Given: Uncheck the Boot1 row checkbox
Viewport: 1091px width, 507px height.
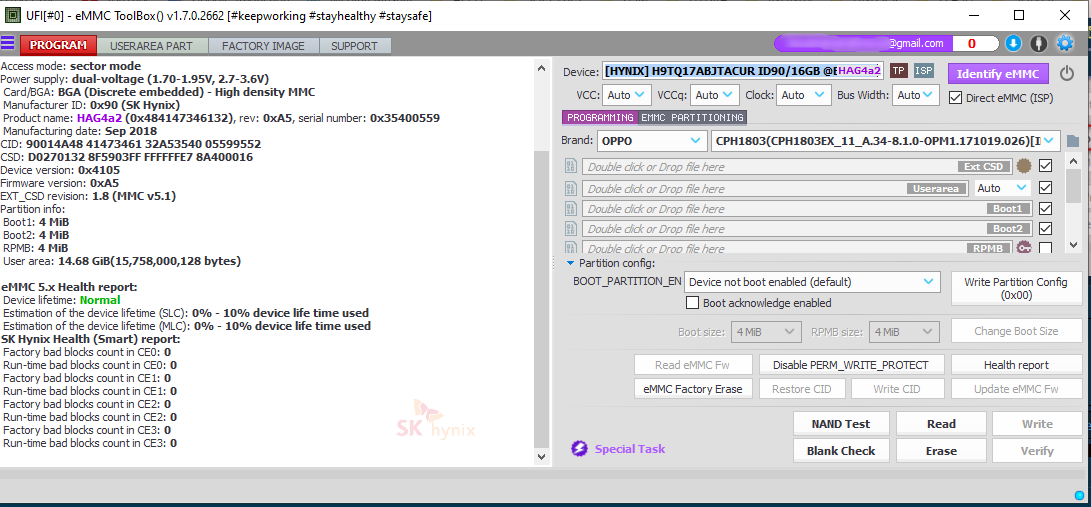Looking at the screenshot, I should click(1044, 209).
